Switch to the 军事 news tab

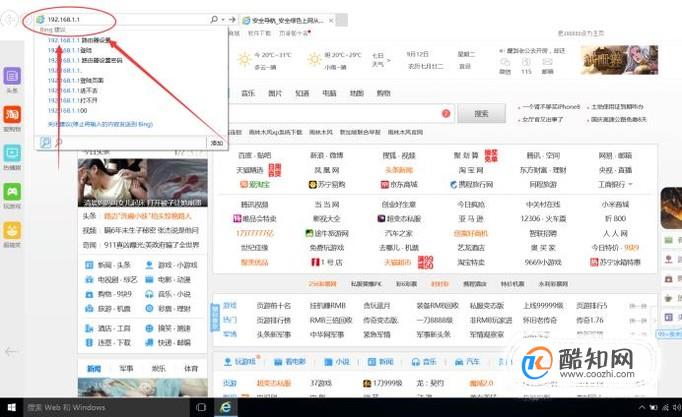coord(126,369)
